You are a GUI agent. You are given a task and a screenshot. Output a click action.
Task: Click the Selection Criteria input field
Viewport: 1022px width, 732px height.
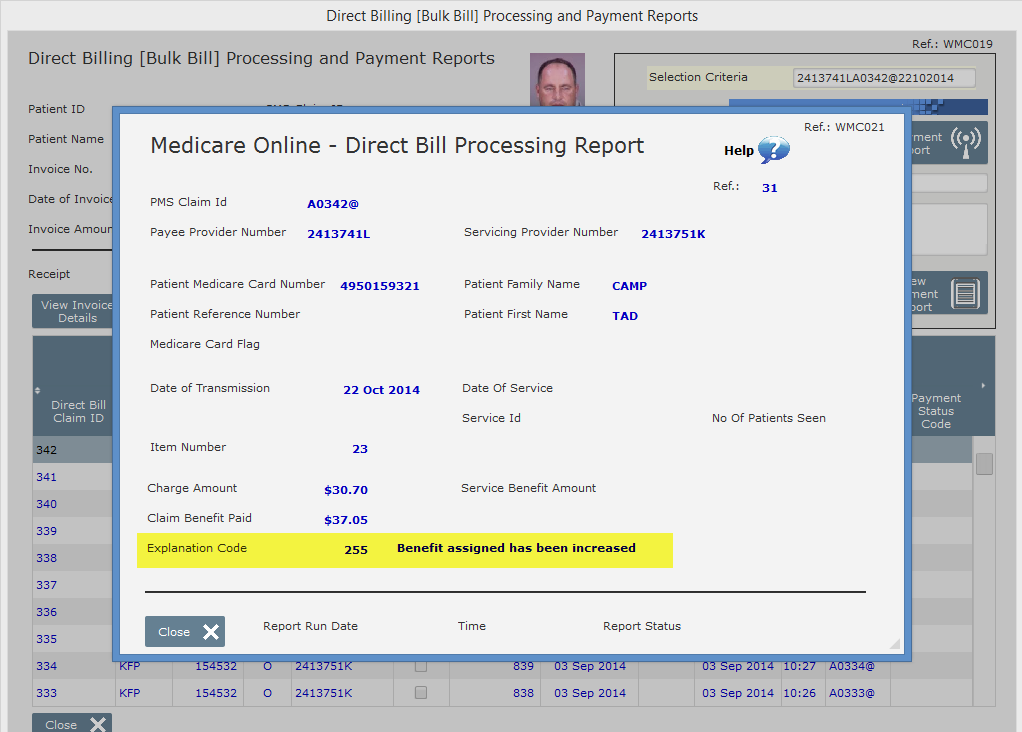pyautogui.click(x=884, y=78)
